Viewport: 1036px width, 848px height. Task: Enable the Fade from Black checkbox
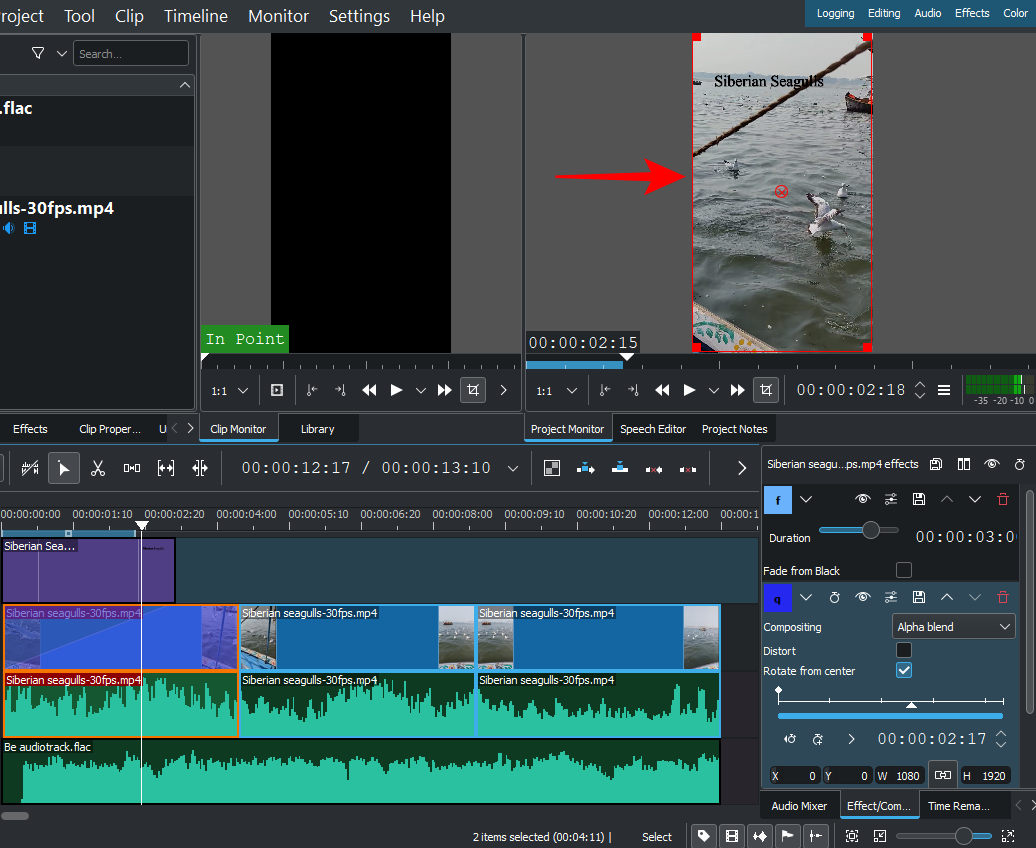(x=904, y=570)
